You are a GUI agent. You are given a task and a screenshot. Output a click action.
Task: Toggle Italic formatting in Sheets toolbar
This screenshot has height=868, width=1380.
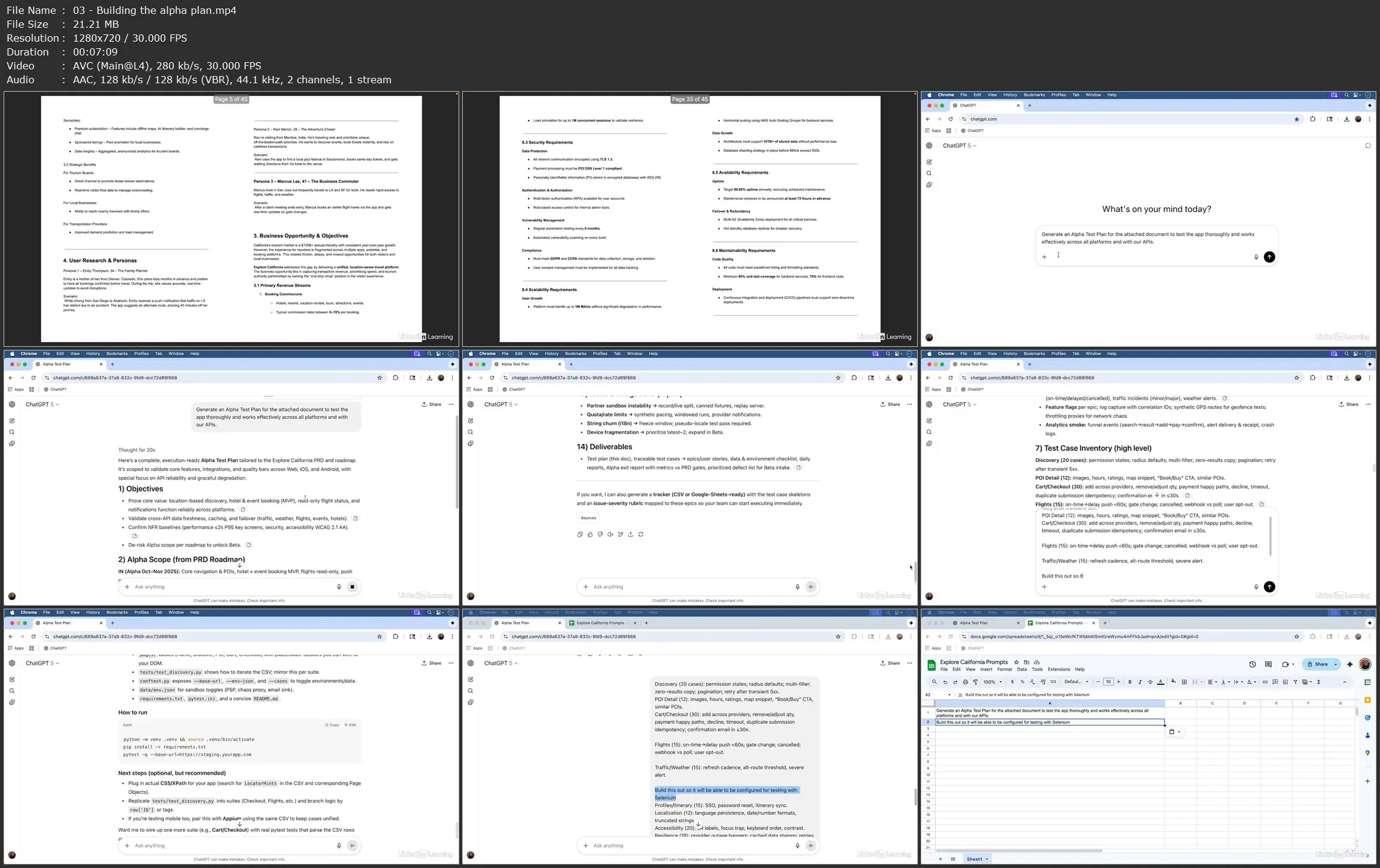pyautogui.click(x=1140, y=682)
